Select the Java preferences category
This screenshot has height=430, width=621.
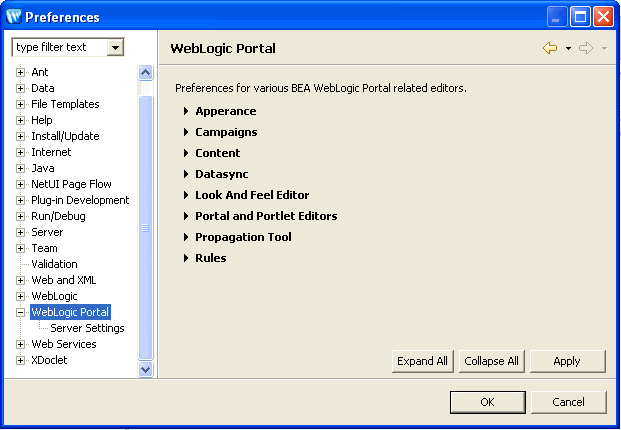pyautogui.click(x=43, y=168)
